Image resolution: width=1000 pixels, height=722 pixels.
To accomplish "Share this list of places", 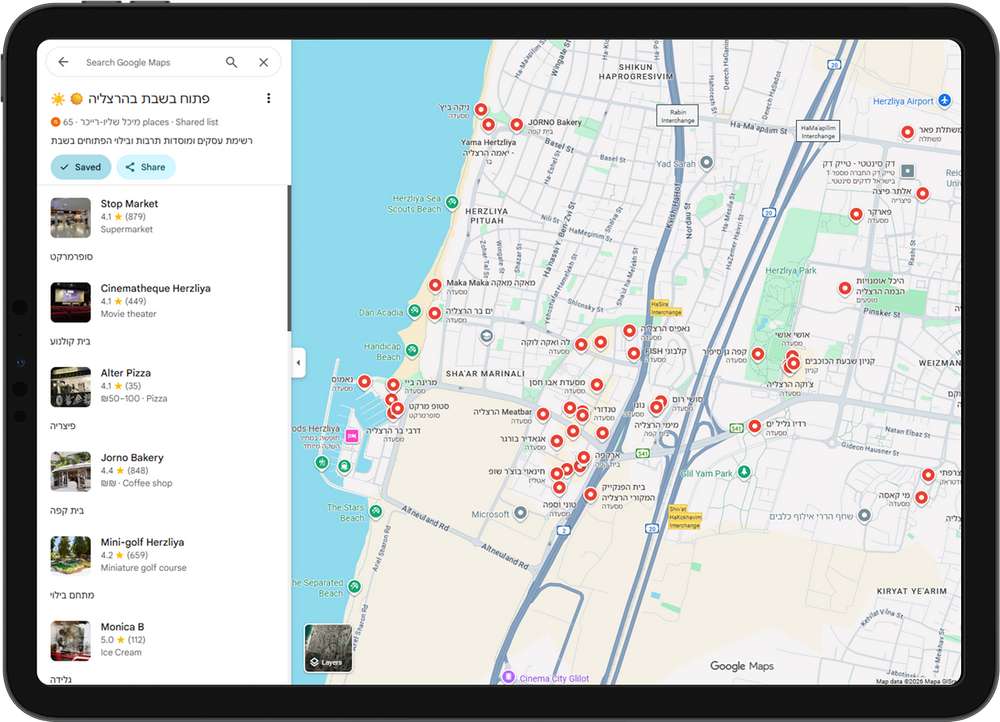I will [x=146, y=167].
